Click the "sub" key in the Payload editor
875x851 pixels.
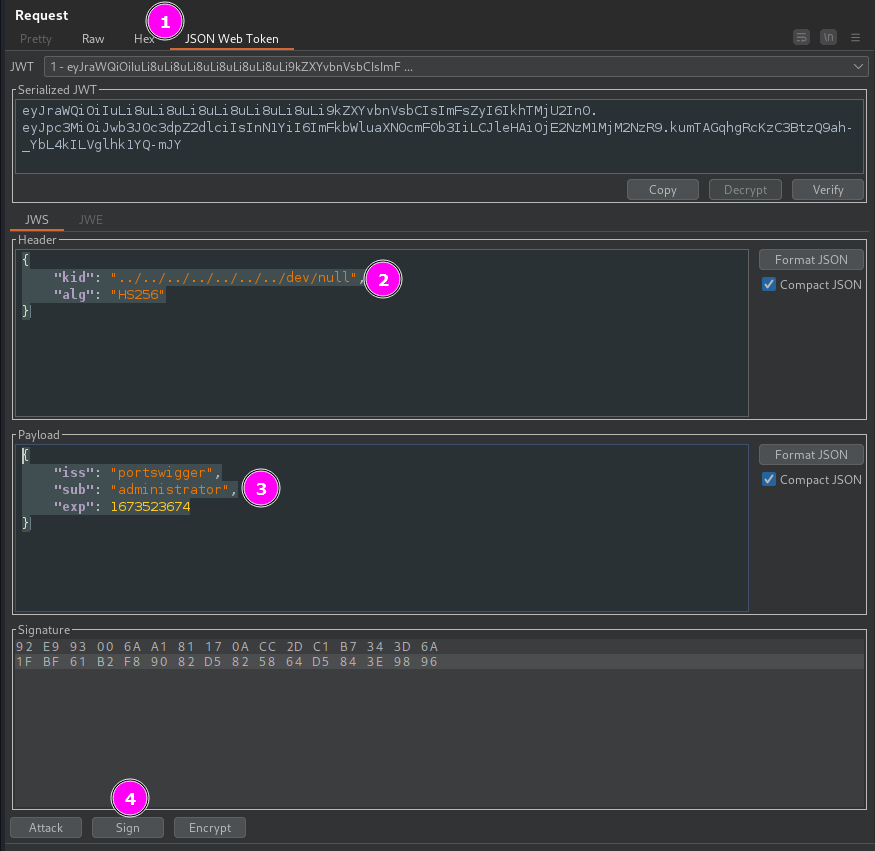click(x=74, y=489)
